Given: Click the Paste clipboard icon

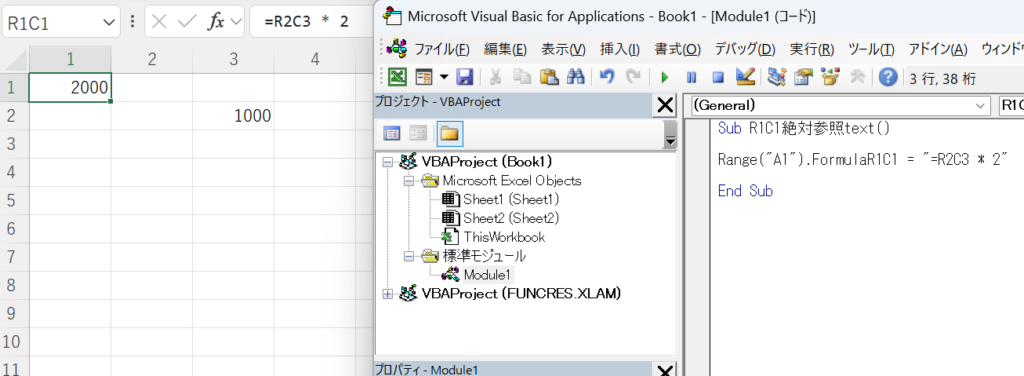Looking at the screenshot, I should [549, 78].
